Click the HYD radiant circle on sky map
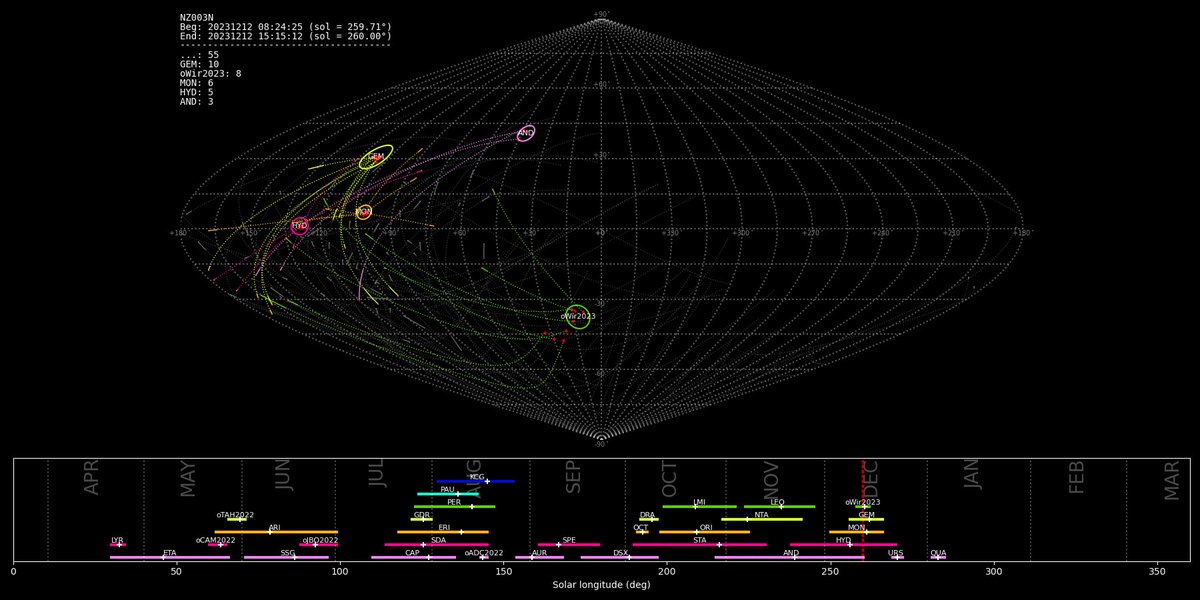 [299, 226]
